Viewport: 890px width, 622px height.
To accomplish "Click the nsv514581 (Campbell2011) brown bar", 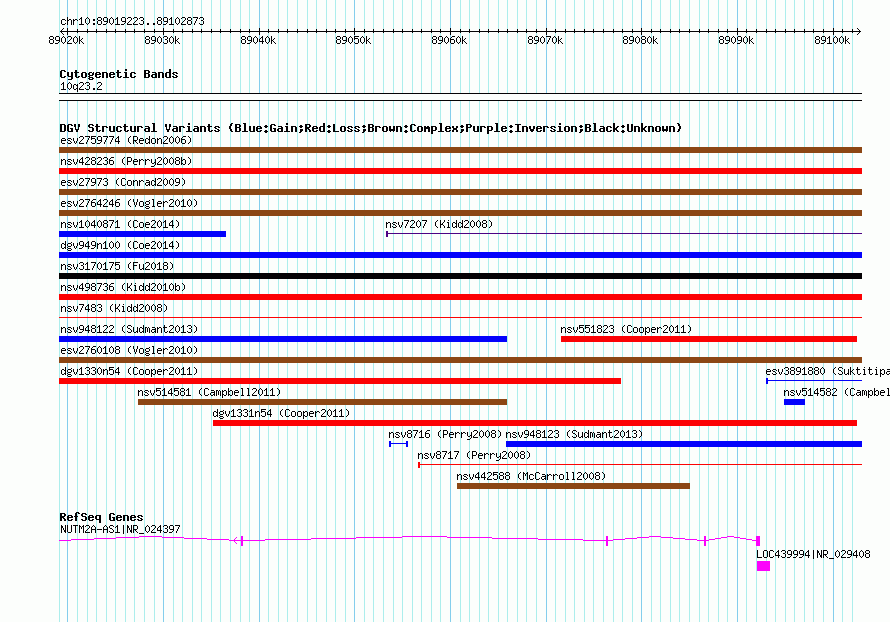I will pos(322,402).
